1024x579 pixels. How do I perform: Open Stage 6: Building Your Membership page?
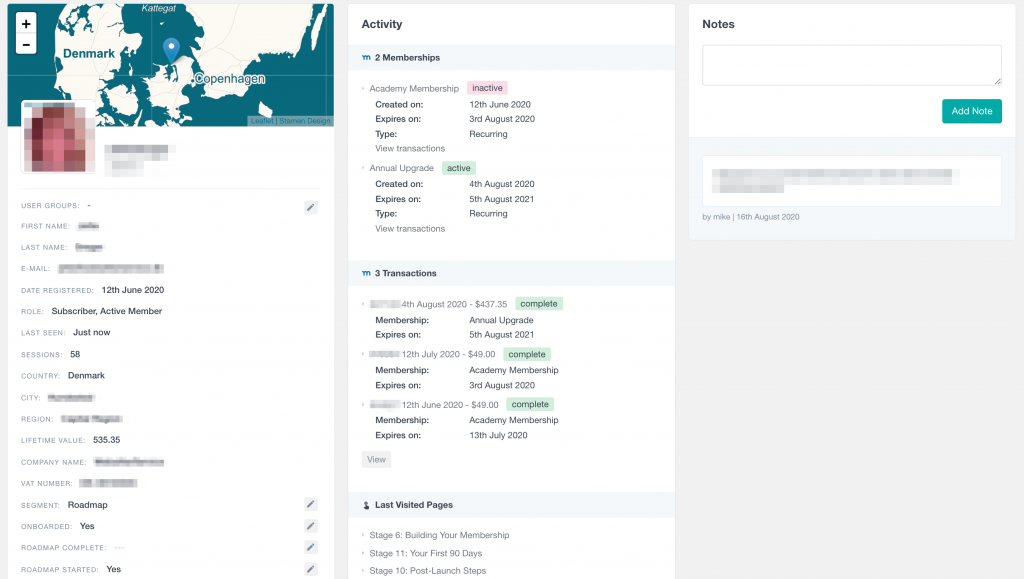coord(439,535)
